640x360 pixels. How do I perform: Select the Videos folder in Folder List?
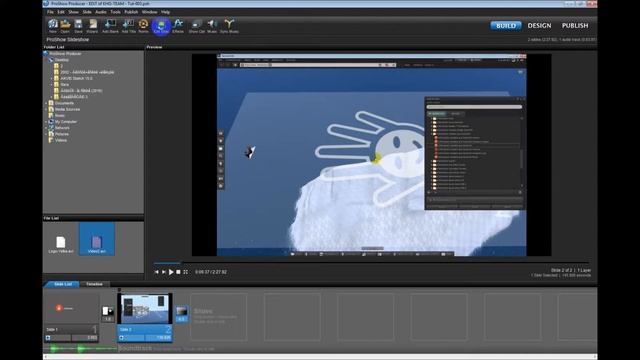coord(60,140)
